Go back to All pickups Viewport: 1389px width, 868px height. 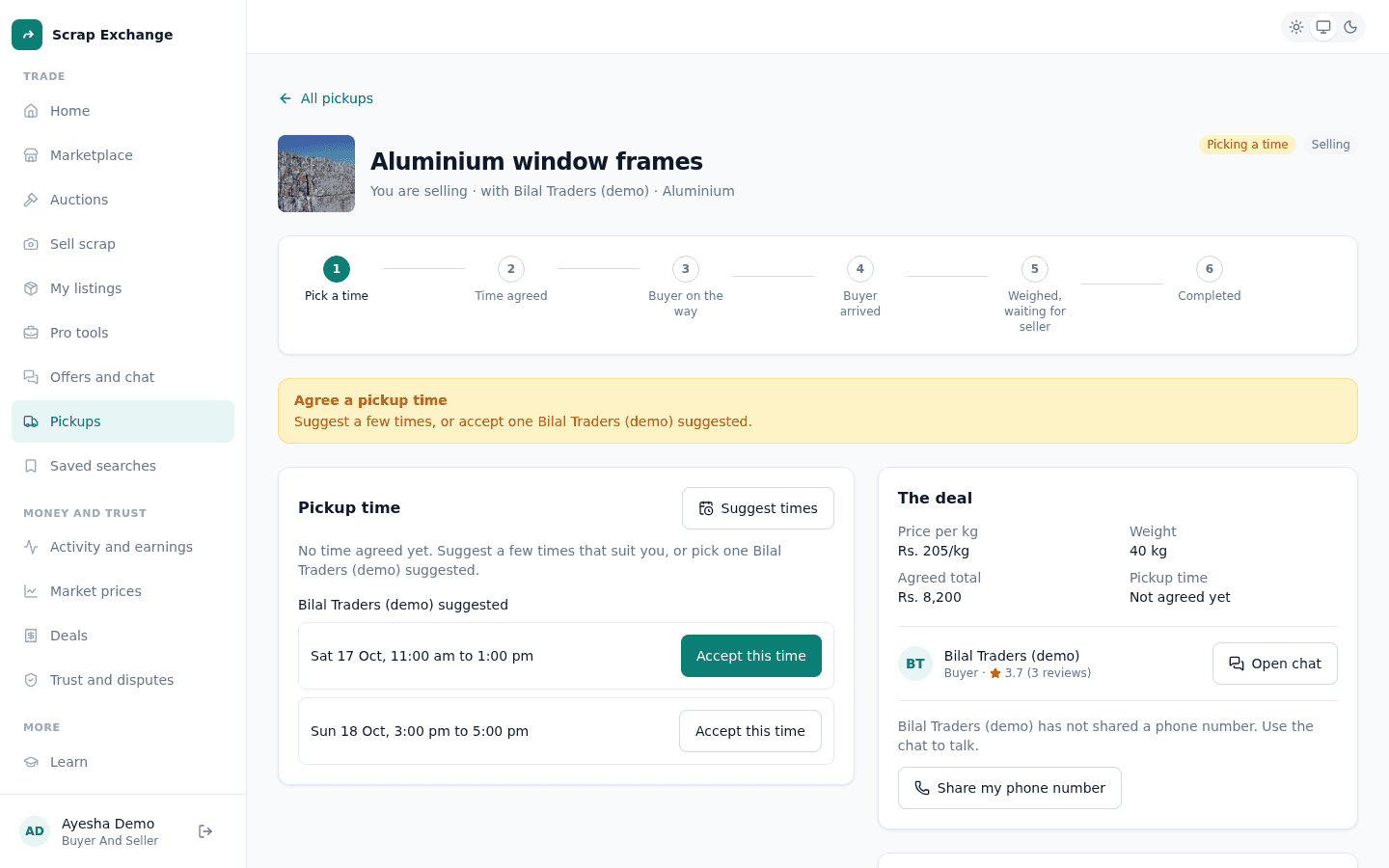326,98
